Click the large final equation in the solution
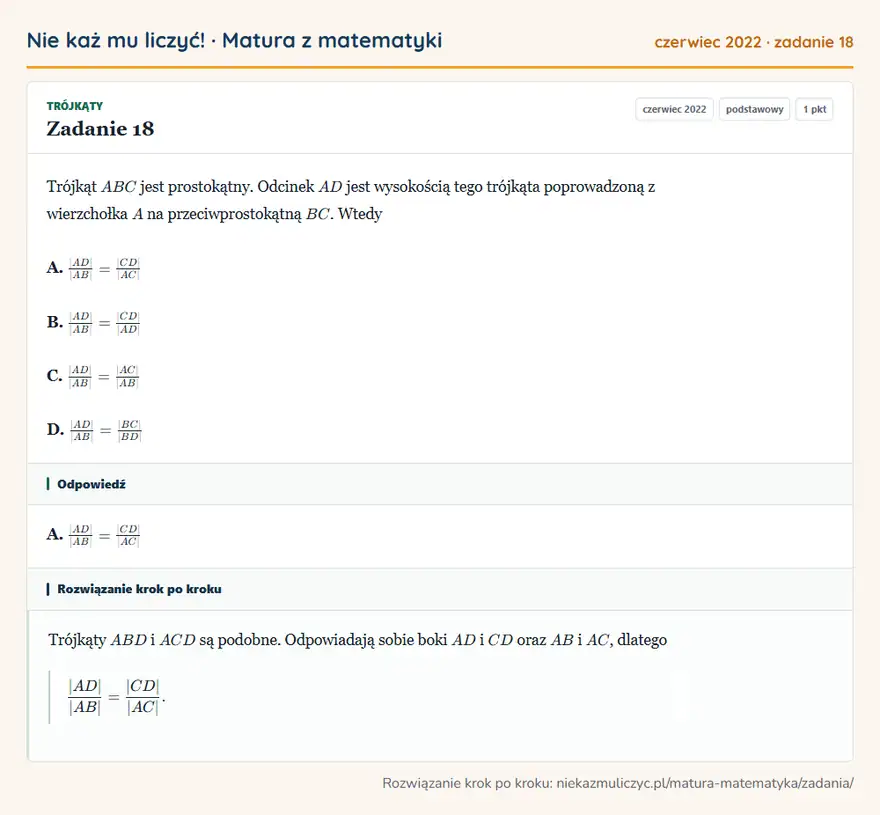880x815 pixels. tap(116, 697)
